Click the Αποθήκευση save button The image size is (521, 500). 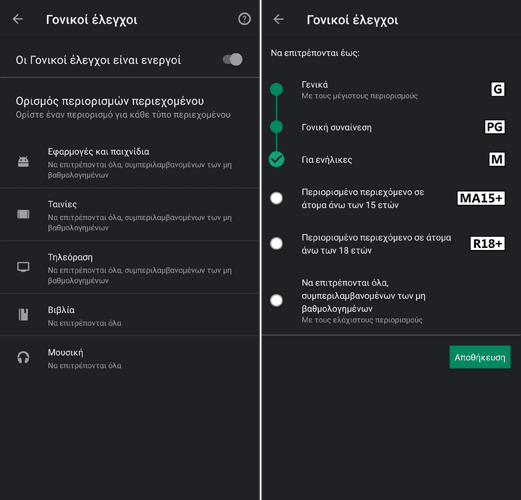480,357
